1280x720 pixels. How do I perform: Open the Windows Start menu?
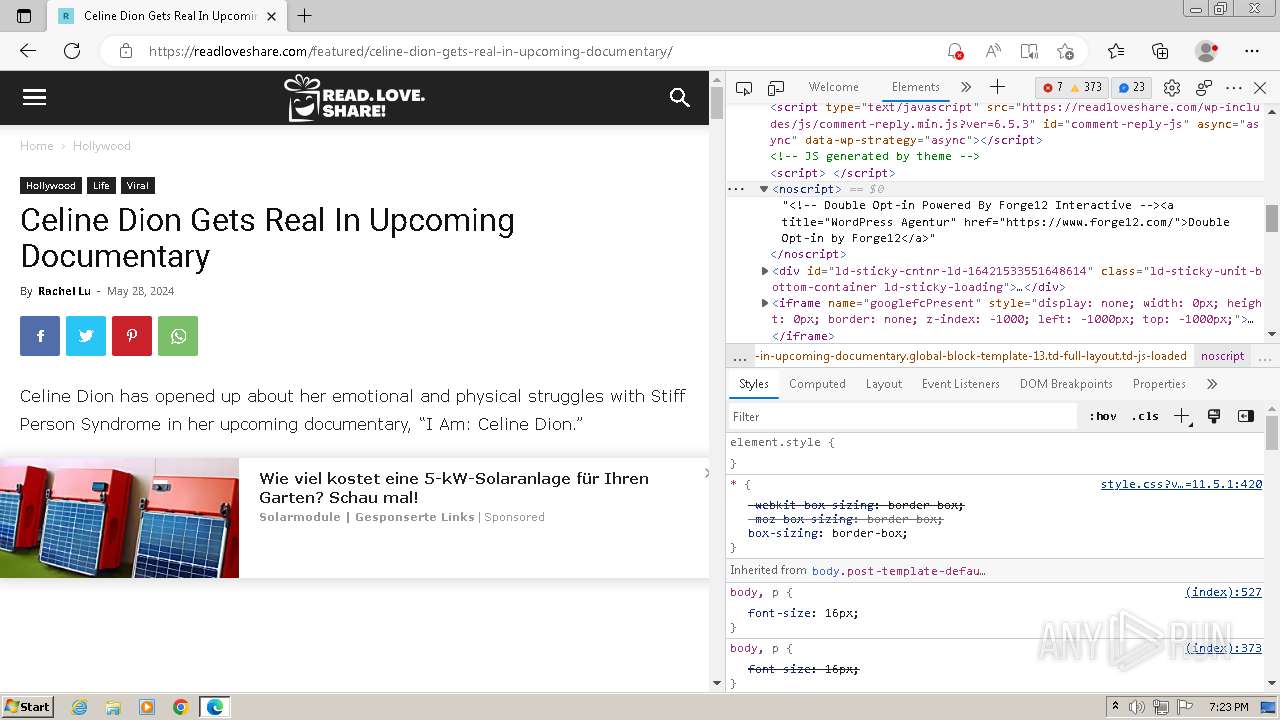[x=28, y=707]
